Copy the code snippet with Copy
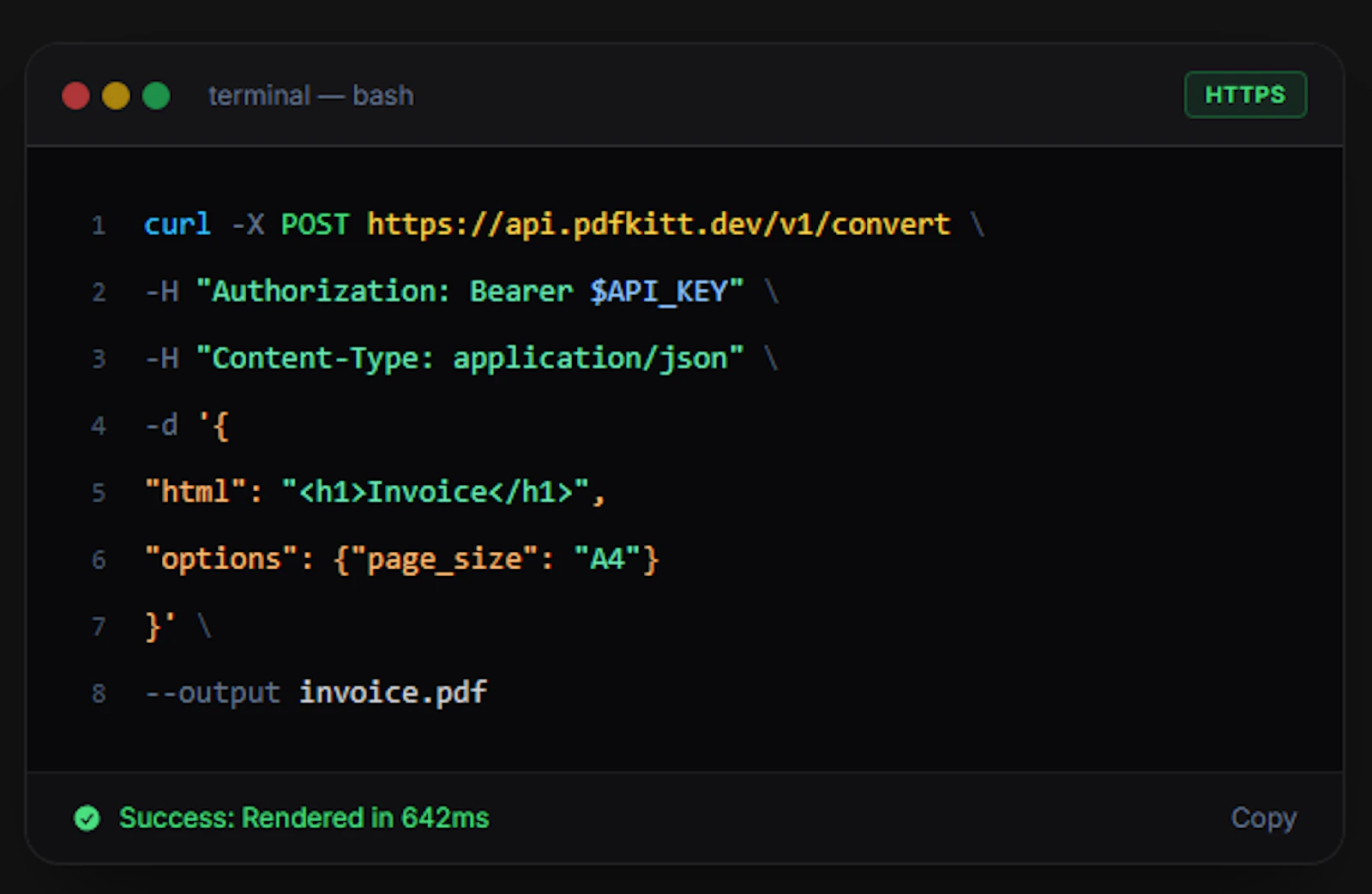The width and height of the screenshot is (1372, 894). (x=1263, y=818)
